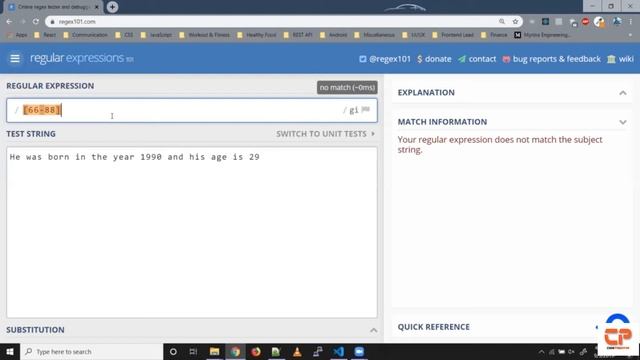Open the Healthy Food bookmark folder
Screen dimensions: 640x360
[257, 35]
